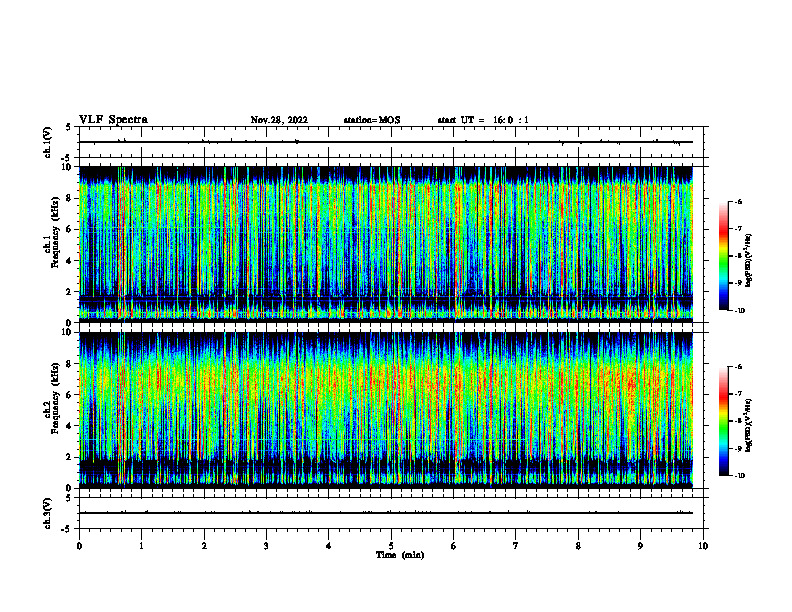Click the -10 label on the ch.1 color bar

coord(740,311)
